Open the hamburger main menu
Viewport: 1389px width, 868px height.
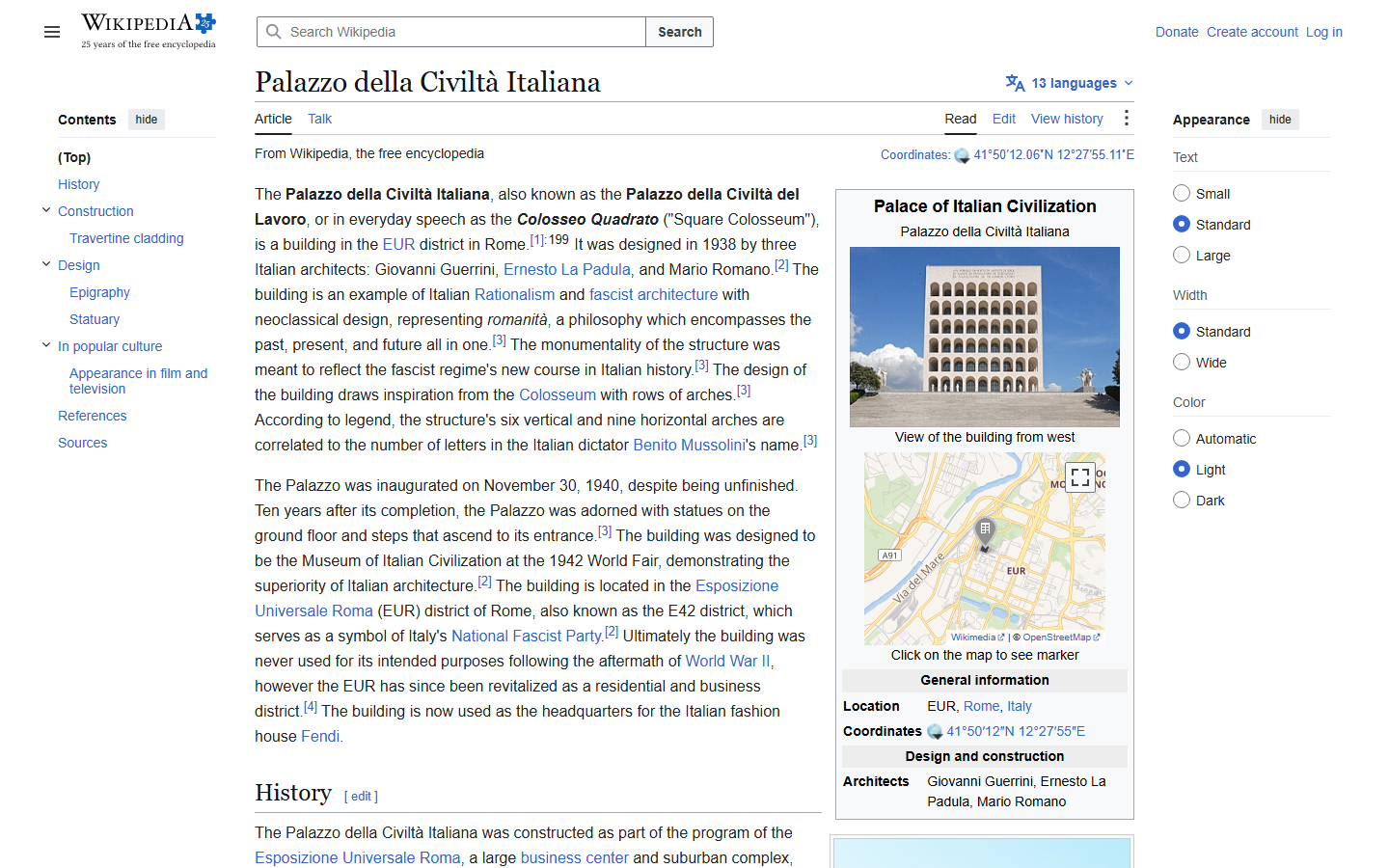pyautogui.click(x=52, y=32)
